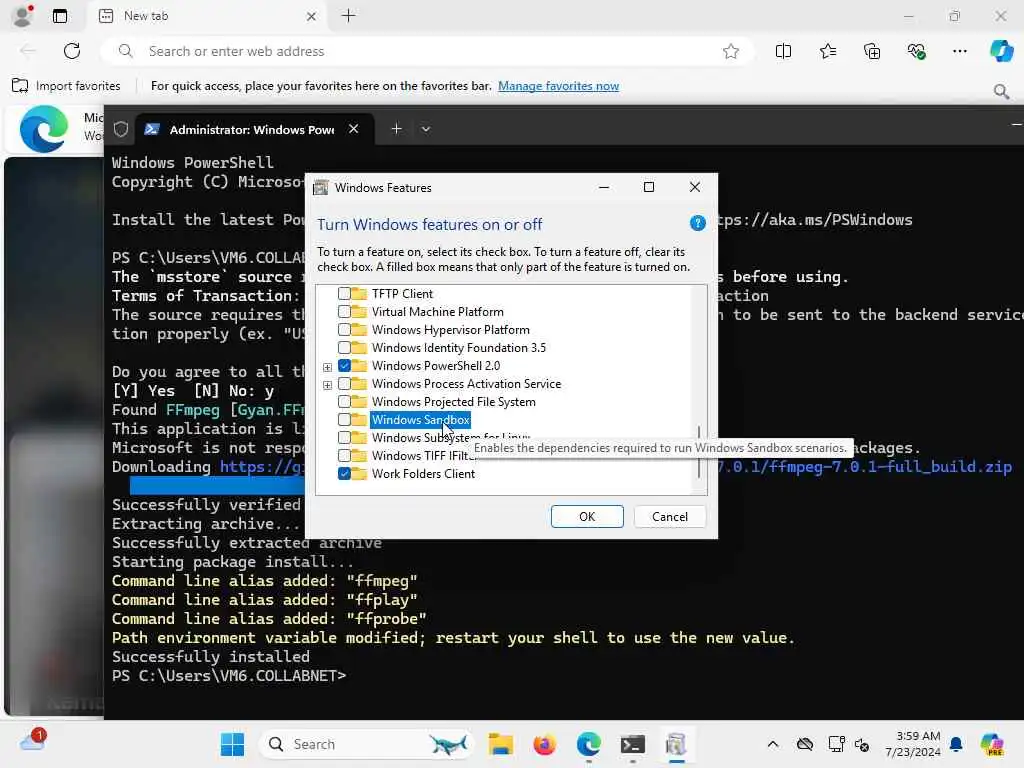
Task: Expand Windows Process Activation Service node
Action: pos(327,385)
